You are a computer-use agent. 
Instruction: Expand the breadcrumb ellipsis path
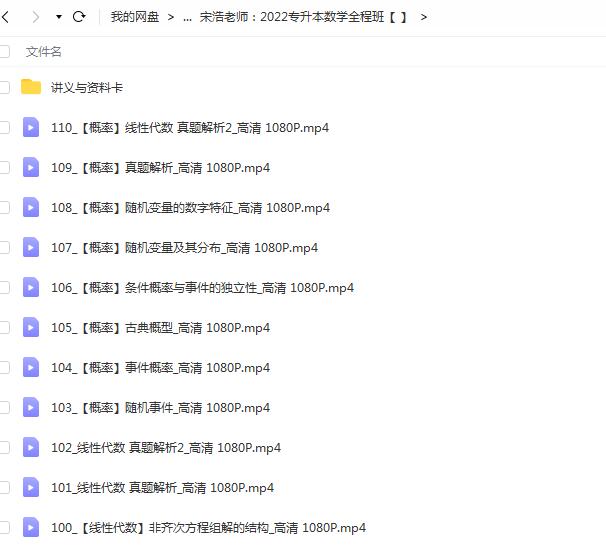[x=187, y=17]
